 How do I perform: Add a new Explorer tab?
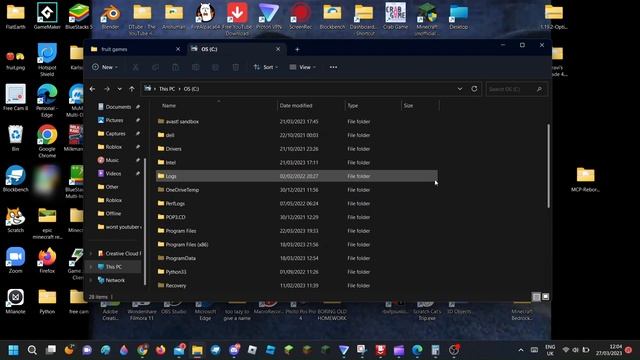click(297, 49)
